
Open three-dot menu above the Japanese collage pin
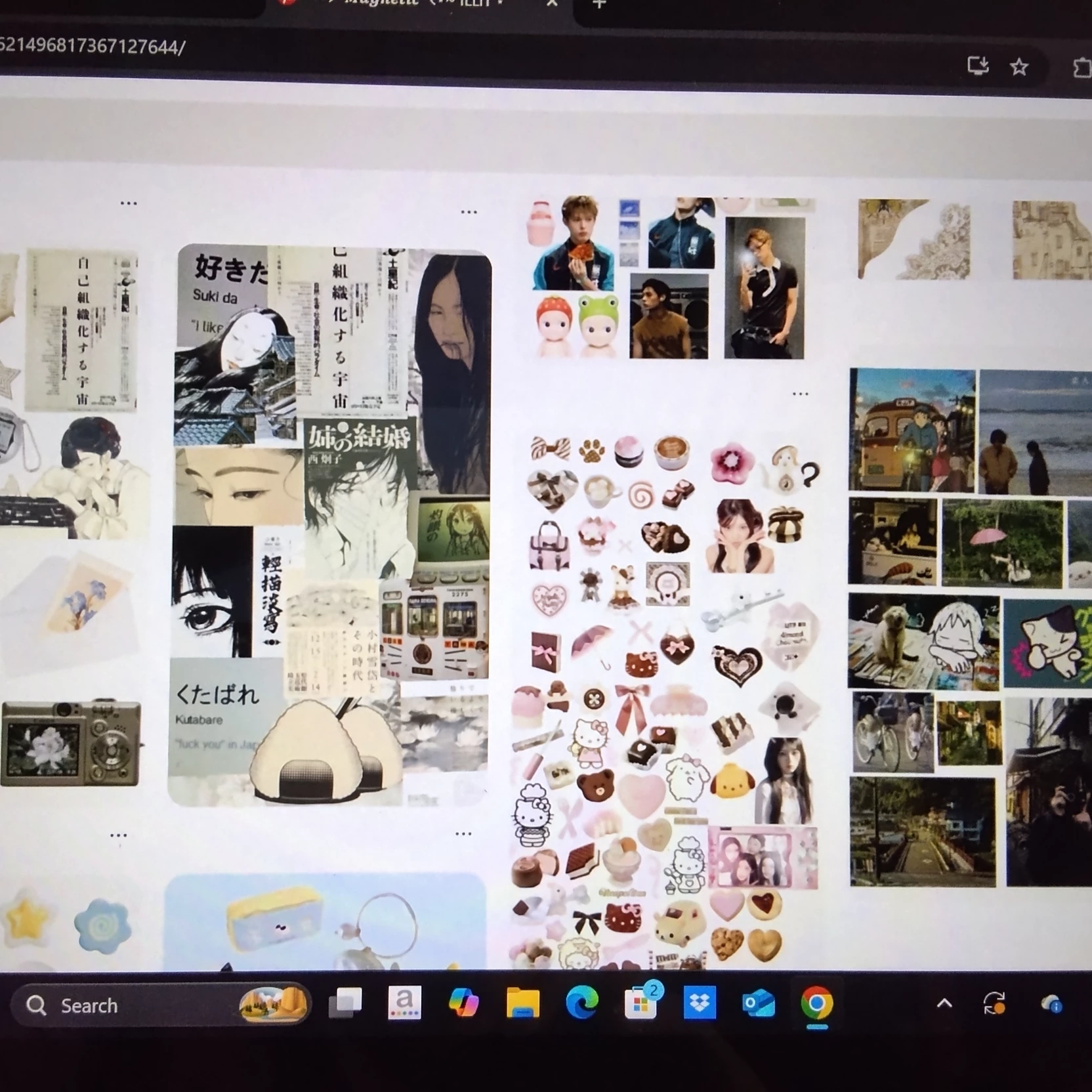469,212
